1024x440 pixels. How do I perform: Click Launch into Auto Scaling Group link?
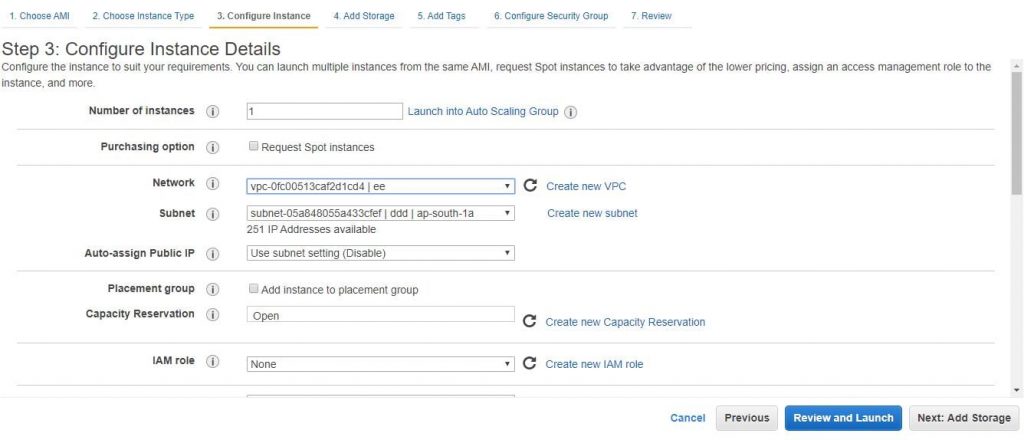click(483, 112)
